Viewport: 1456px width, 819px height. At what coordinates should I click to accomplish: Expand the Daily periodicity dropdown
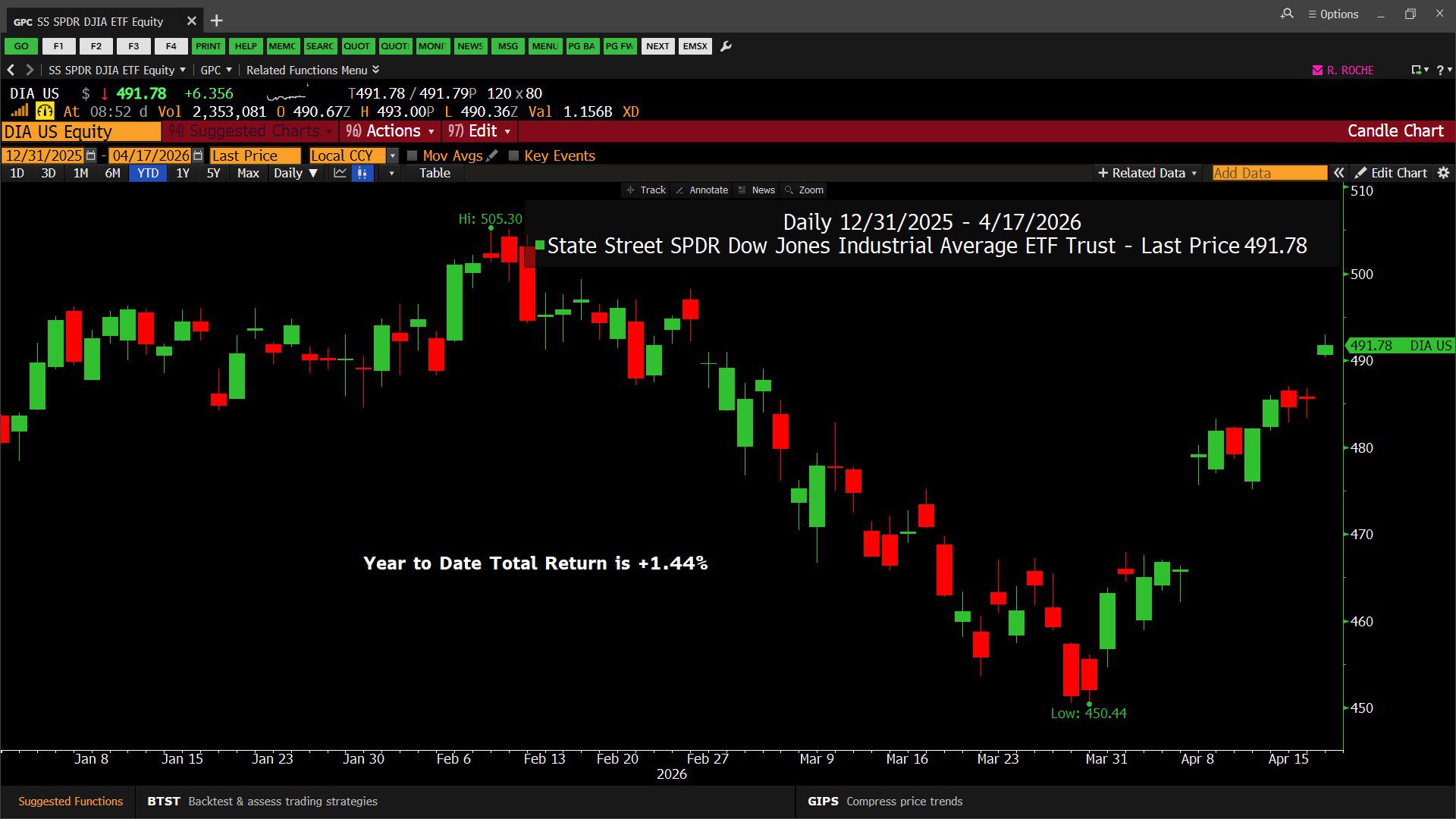296,173
